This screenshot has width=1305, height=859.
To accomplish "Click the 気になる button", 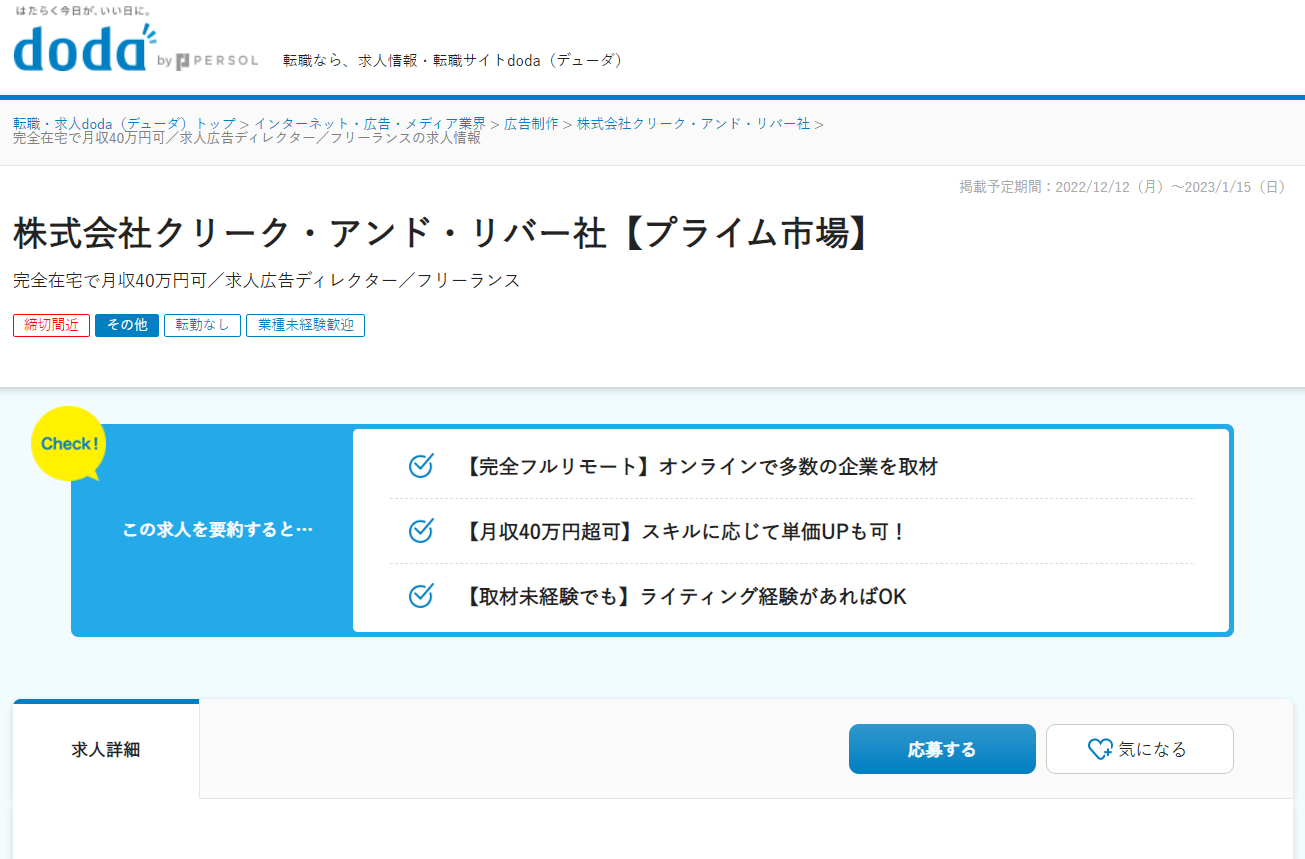I will coord(1140,749).
